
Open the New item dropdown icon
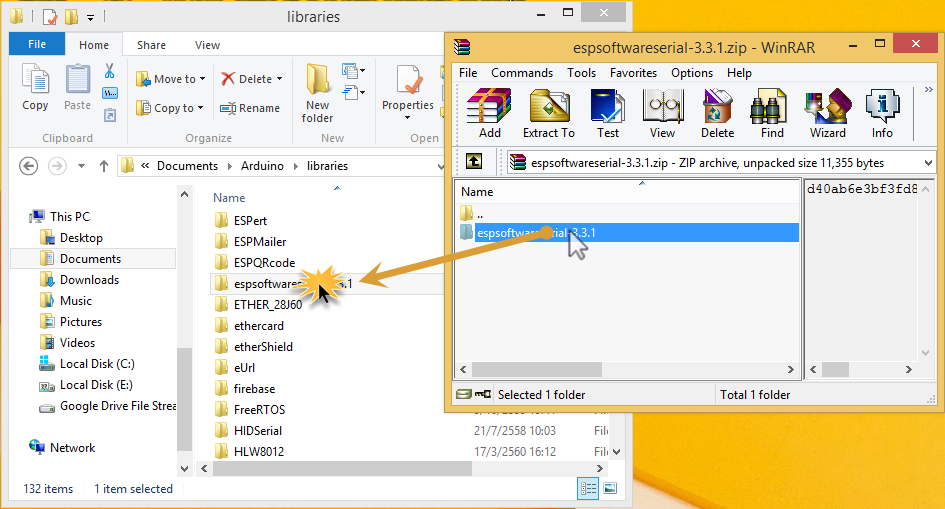[353, 71]
